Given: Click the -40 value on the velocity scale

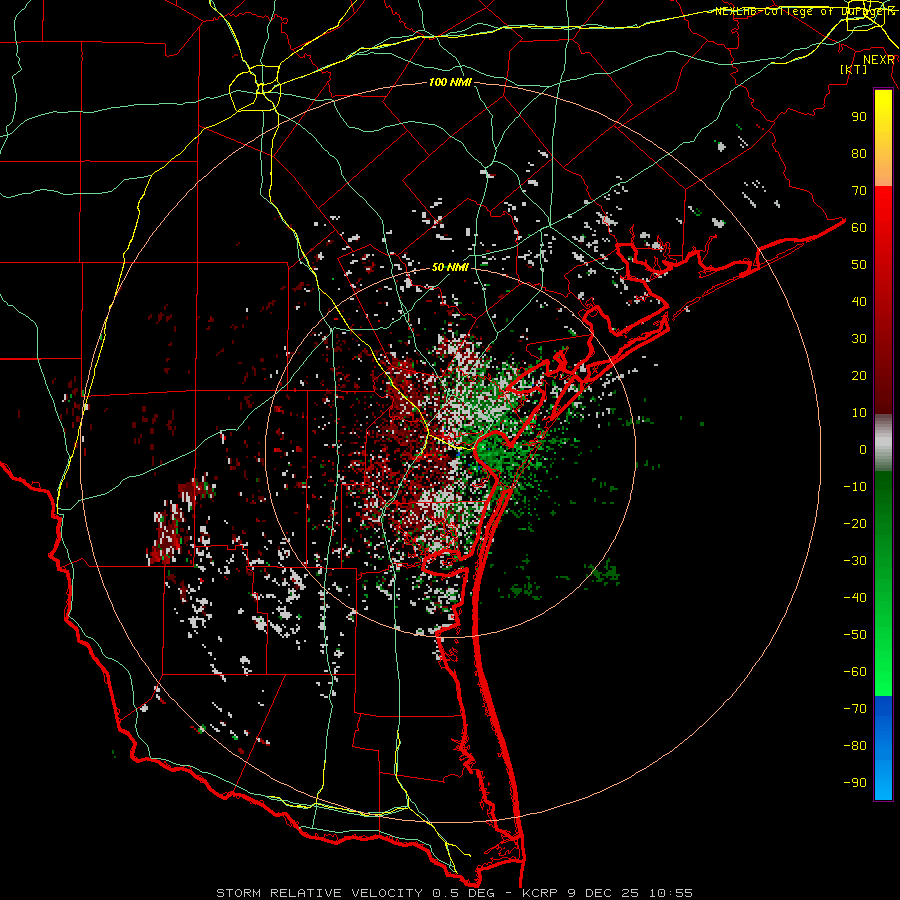Looking at the screenshot, I should tap(855, 598).
